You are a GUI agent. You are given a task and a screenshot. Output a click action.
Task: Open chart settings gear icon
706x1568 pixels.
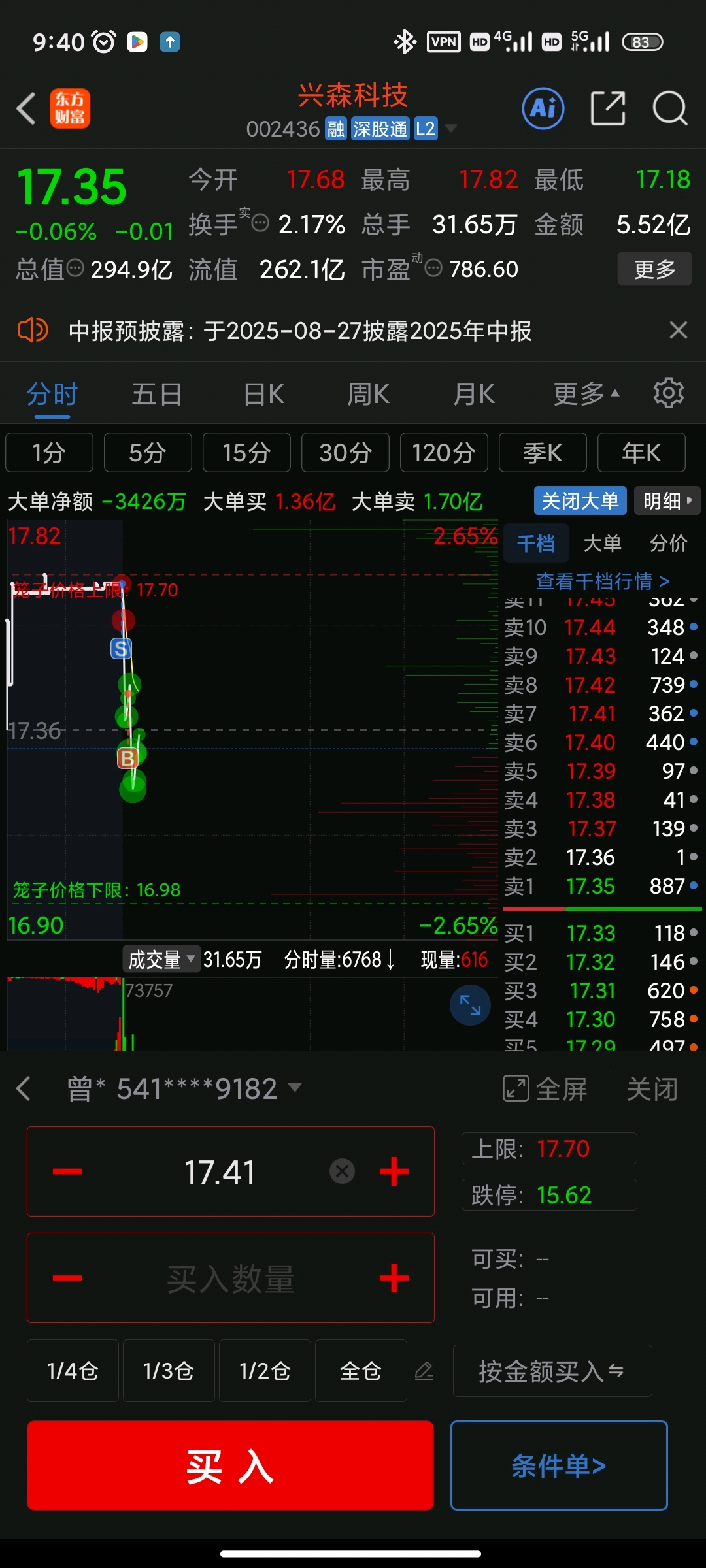tap(668, 393)
